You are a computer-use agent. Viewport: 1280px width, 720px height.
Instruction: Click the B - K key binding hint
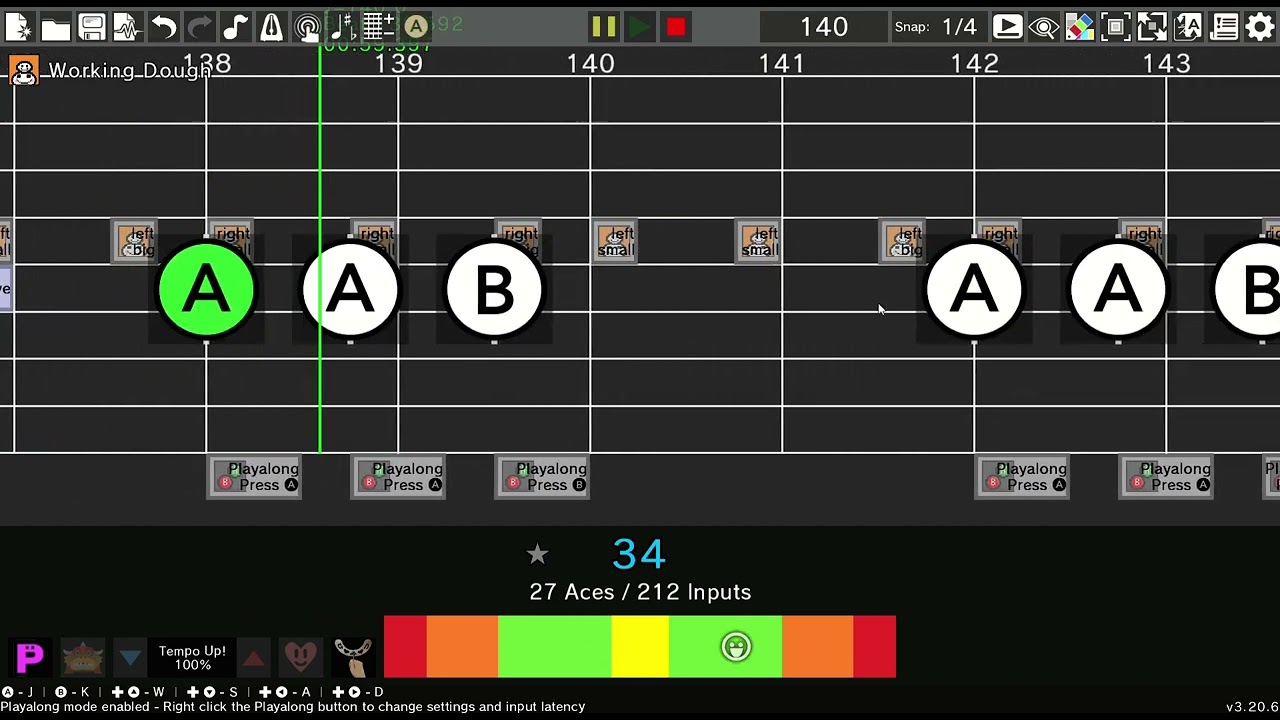72,692
